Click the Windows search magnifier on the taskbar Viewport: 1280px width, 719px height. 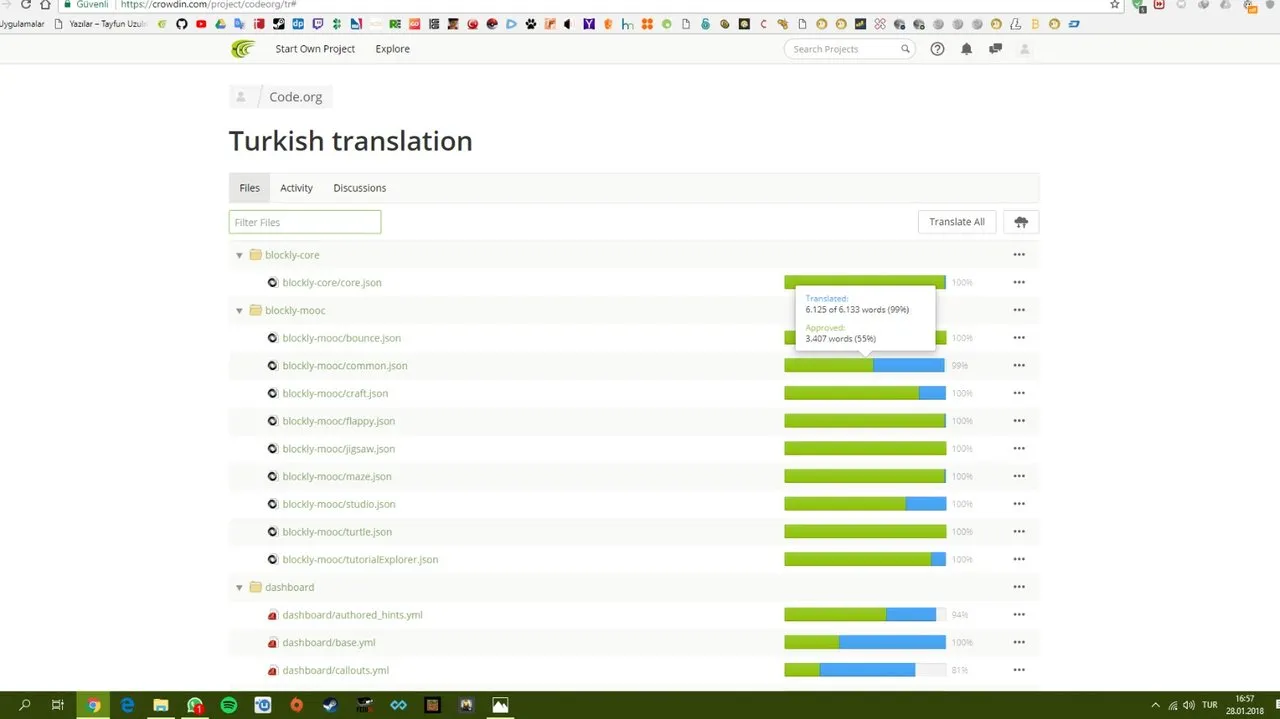[25, 705]
